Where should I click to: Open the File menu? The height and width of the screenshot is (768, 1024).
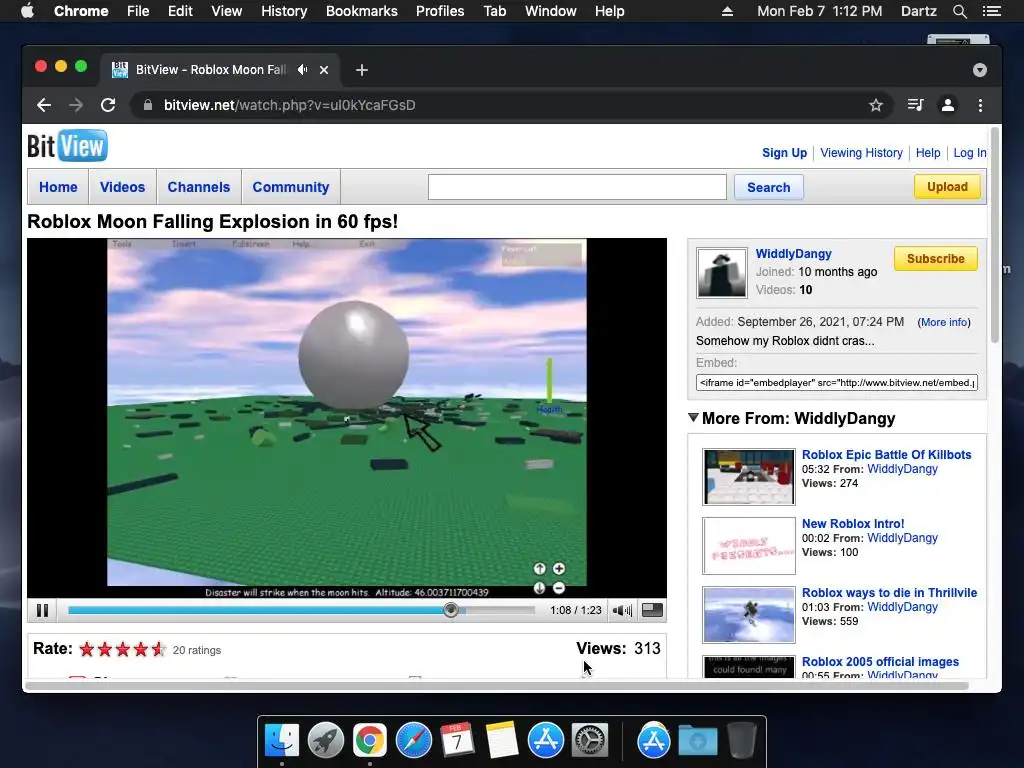pyautogui.click(x=138, y=11)
